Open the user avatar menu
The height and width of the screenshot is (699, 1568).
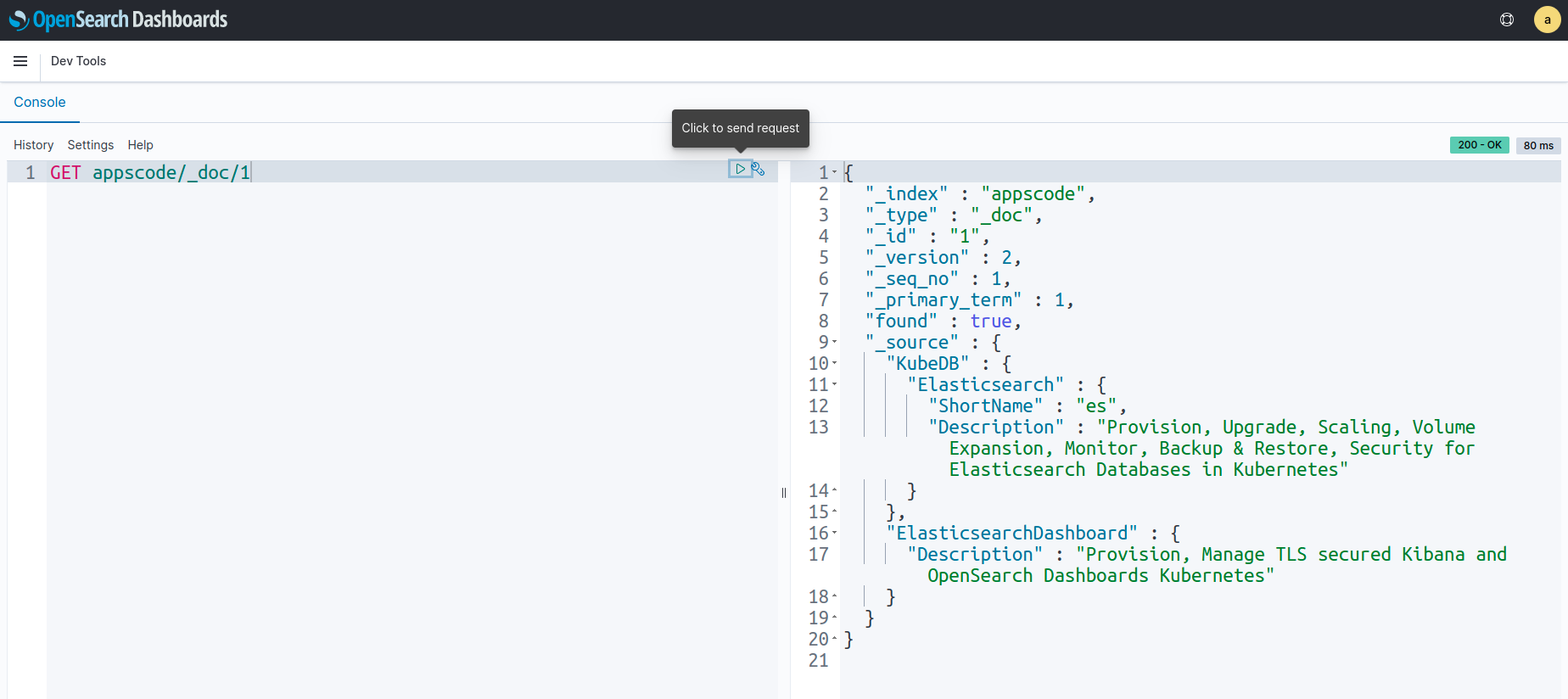tap(1547, 20)
